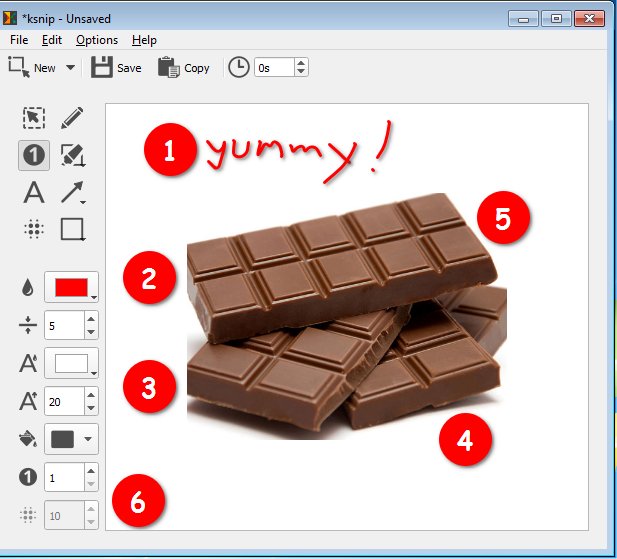Click the number start field showing 1
The width and height of the screenshot is (617, 559).
[64, 477]
